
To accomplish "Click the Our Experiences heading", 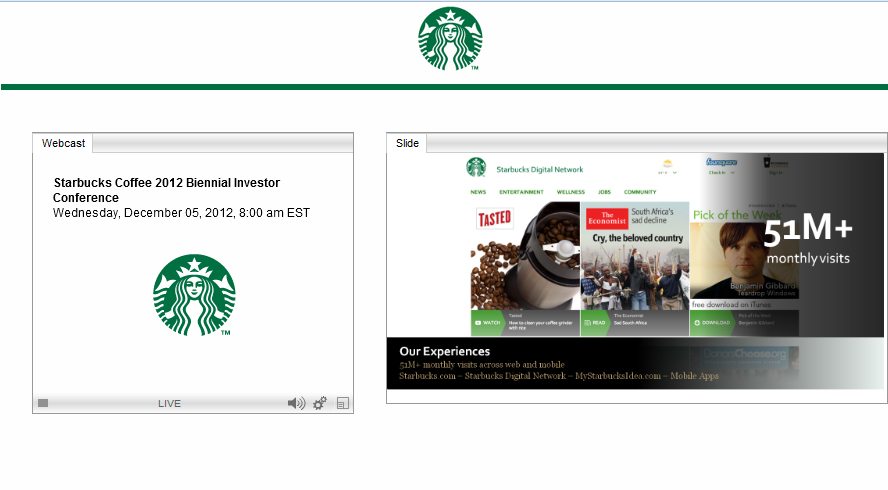I will pos(445,351).
